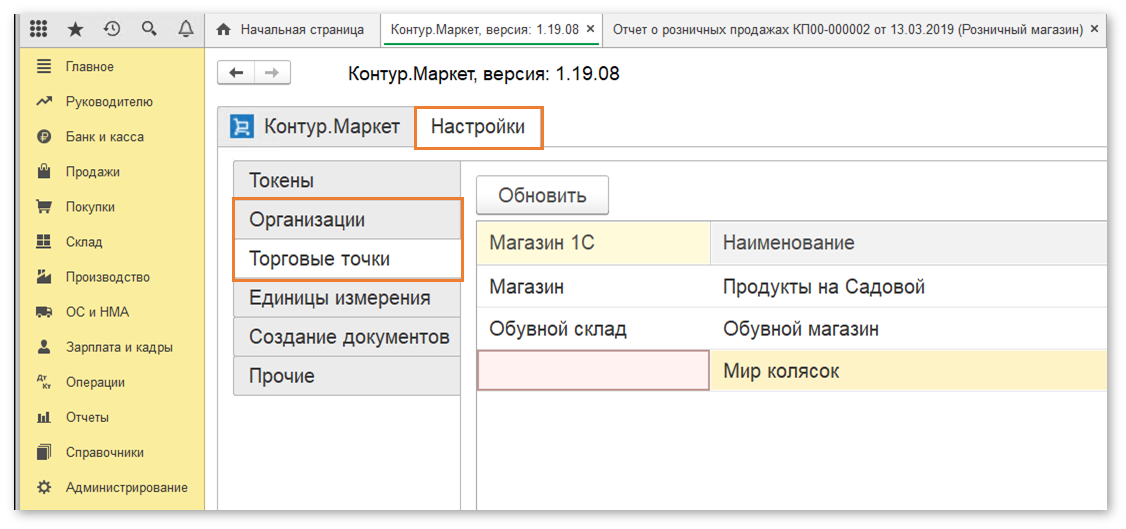This screenshot has height=529, width=1126.
Task: Open the Склад section
Action: coord(84,242)
